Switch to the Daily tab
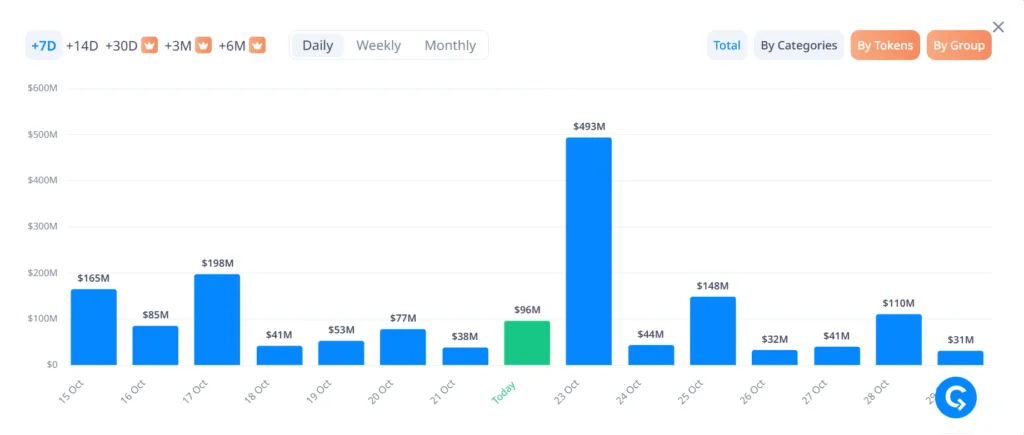Image resolution: width=1024 pixels, height=435 pixels. [317, 45]
